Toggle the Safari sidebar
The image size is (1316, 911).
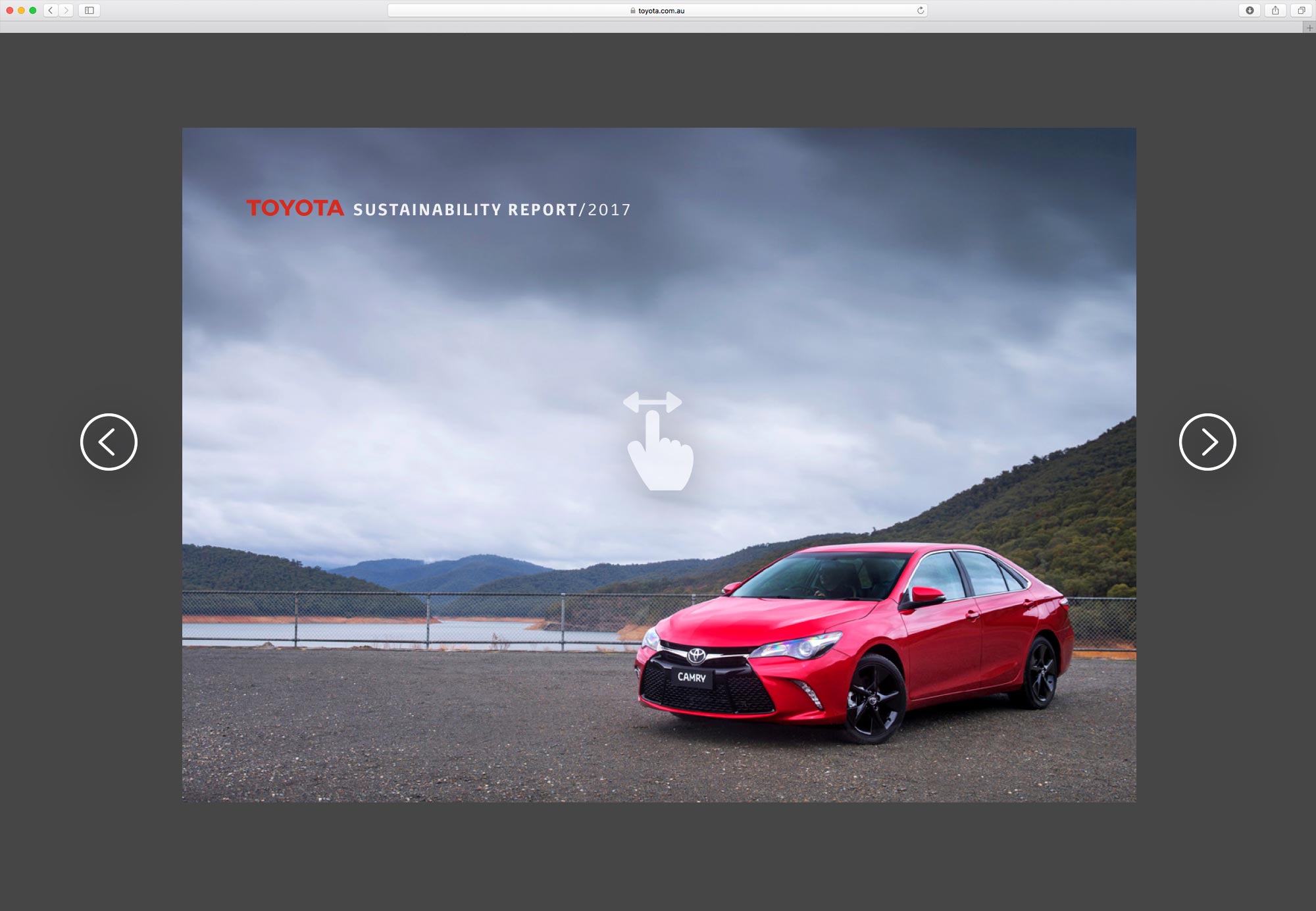(x=89, y=11)
